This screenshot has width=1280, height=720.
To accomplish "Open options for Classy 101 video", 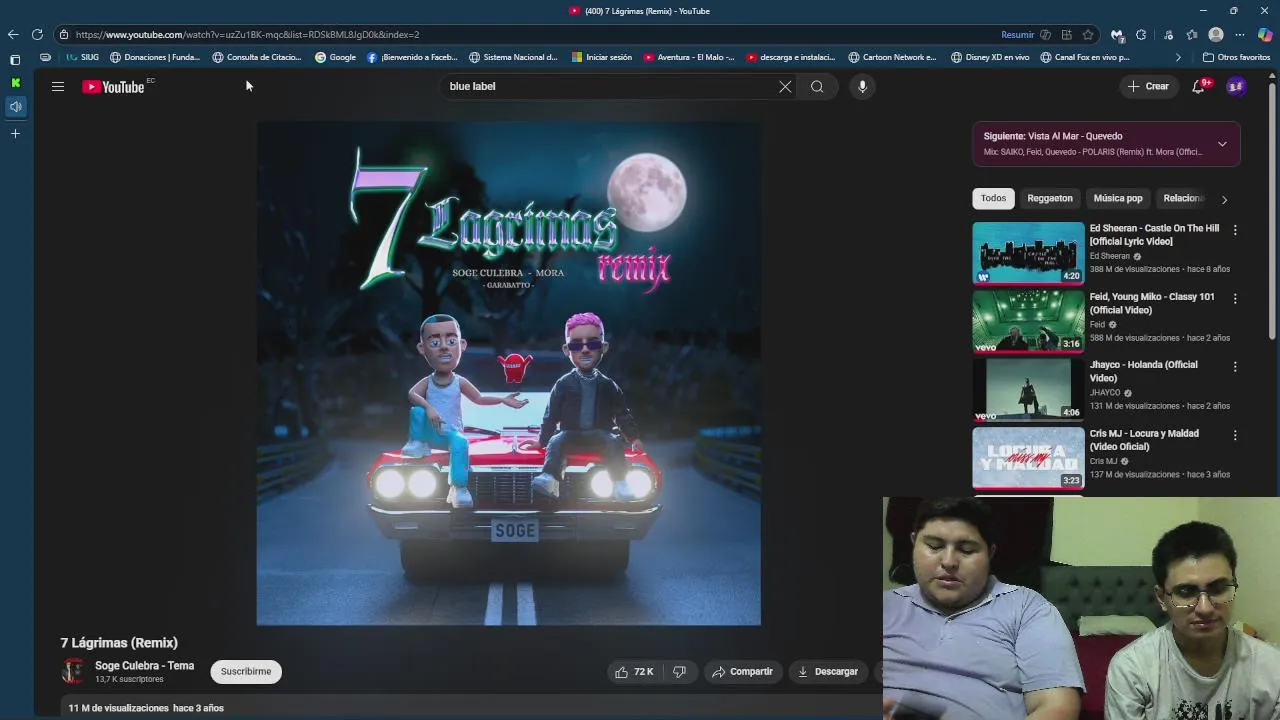I will [1235, 298].
